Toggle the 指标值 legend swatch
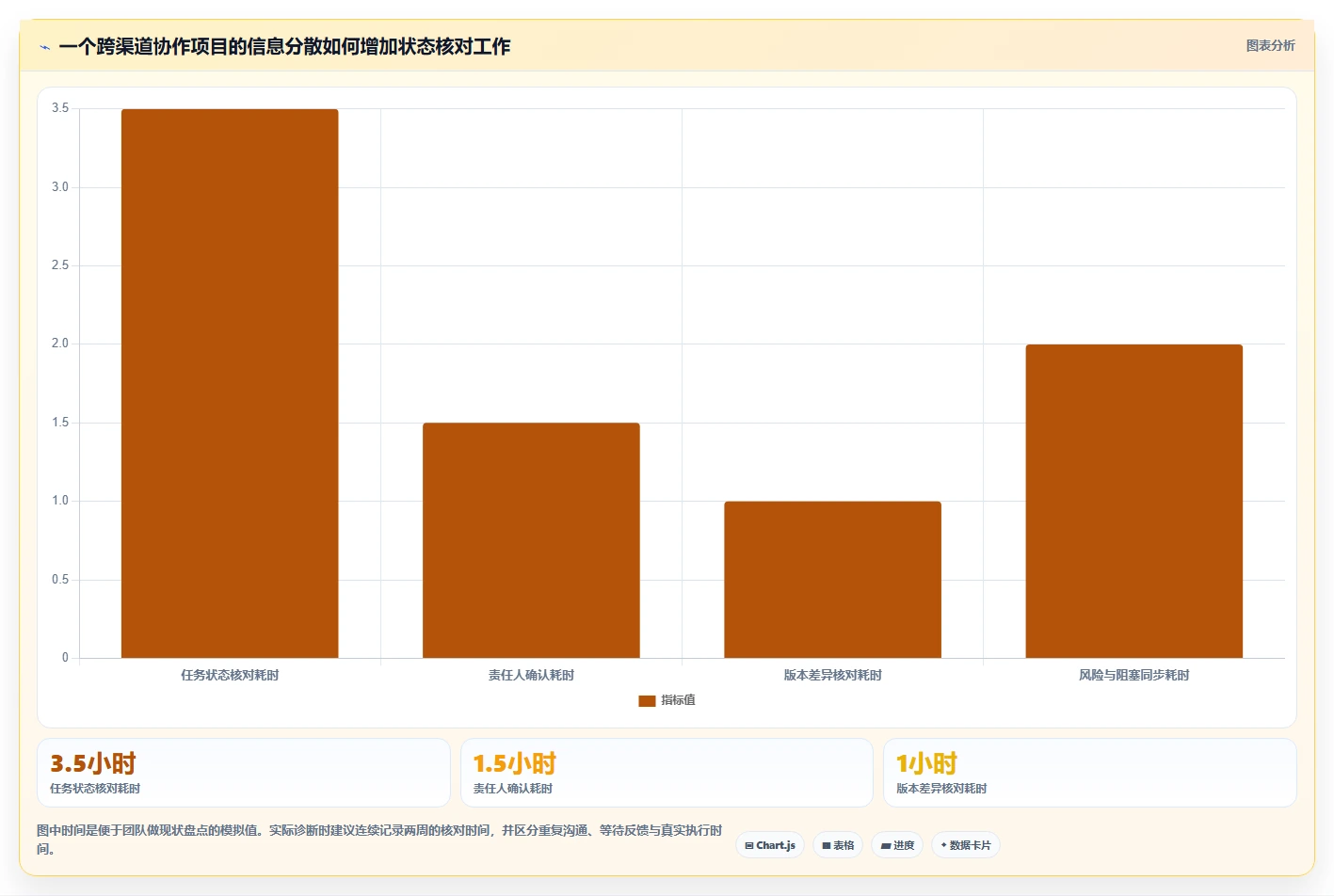 point(647,700)
